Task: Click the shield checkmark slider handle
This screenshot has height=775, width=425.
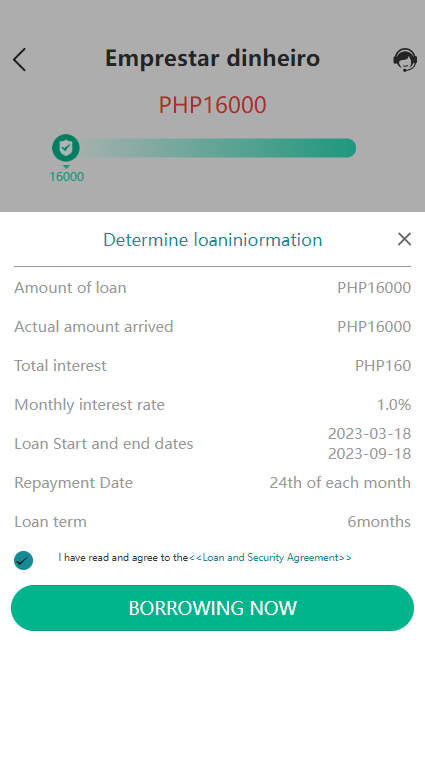Action: click(66, 148)
